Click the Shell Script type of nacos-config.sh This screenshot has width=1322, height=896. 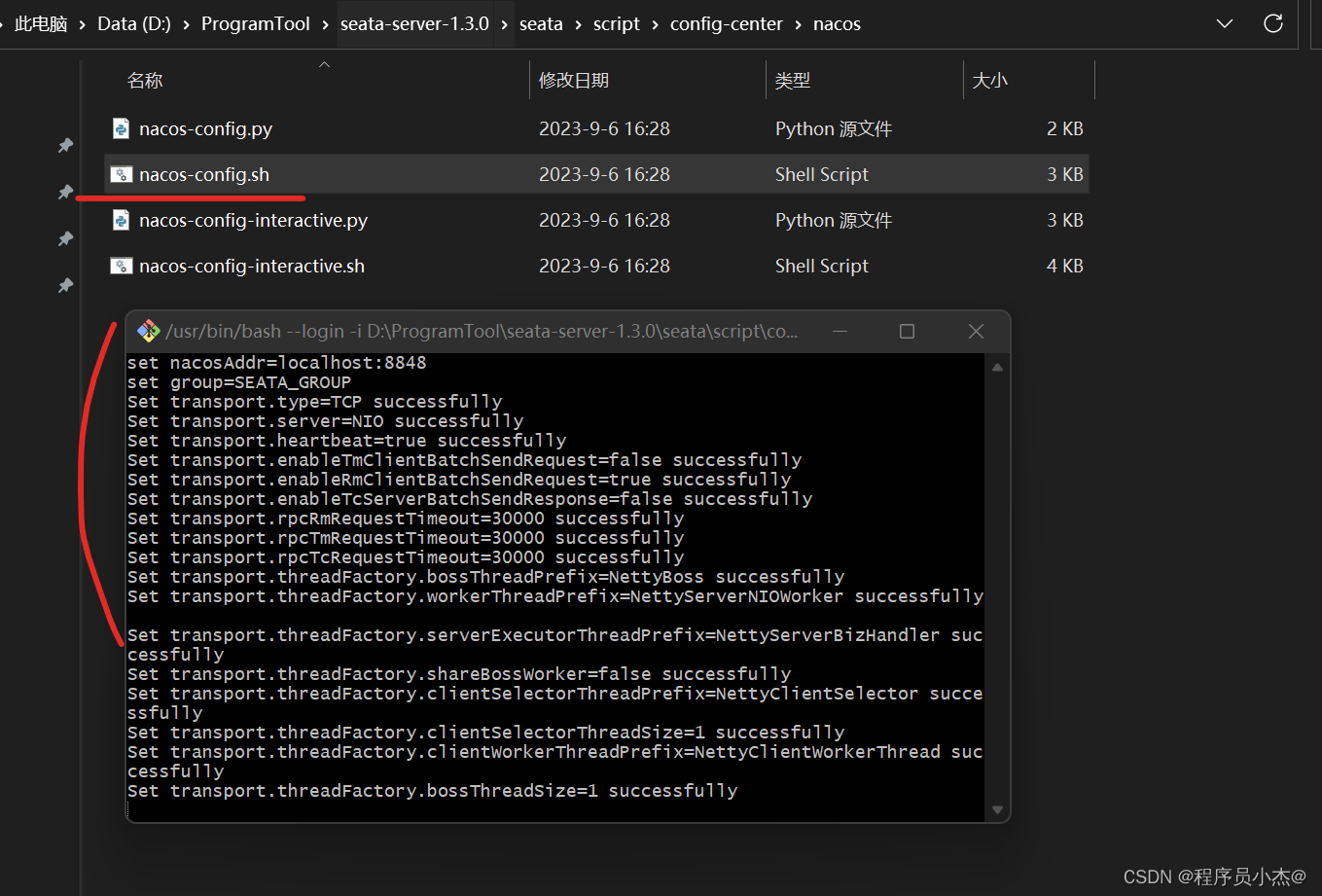pyautogui.click(x=822, y=174)
